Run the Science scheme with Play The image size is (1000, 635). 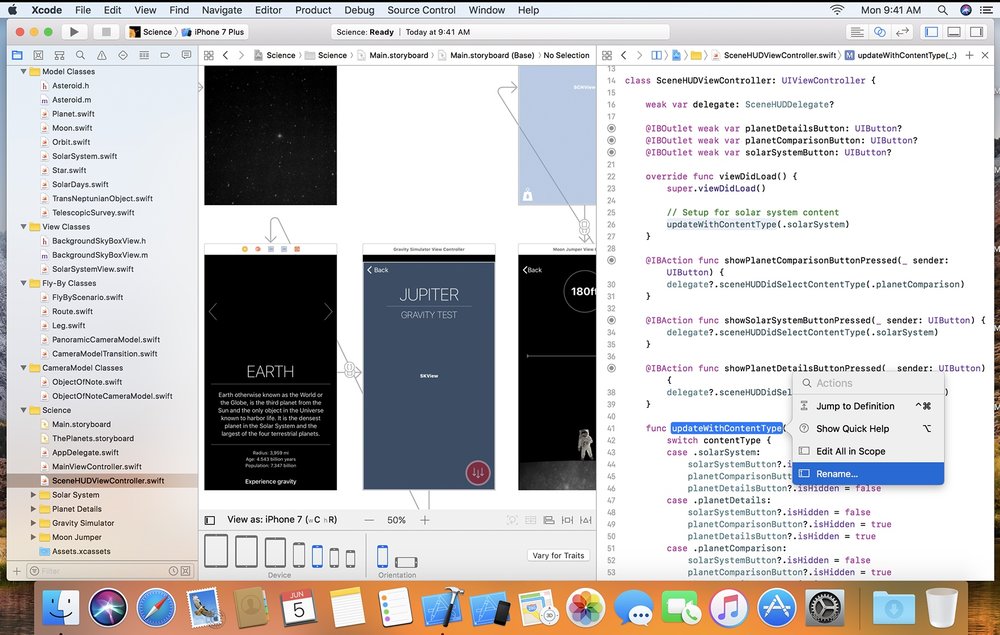click(74, 32)
